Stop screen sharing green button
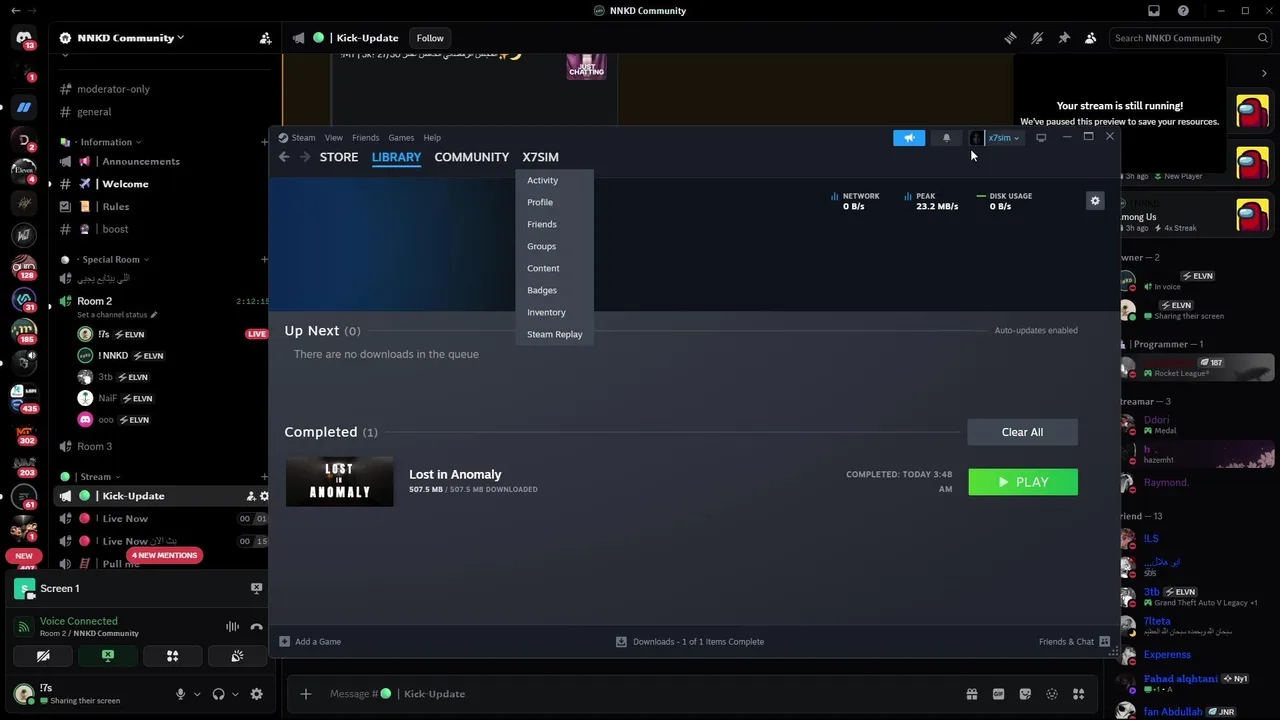The image size is (1280, 720). [108, 656]
